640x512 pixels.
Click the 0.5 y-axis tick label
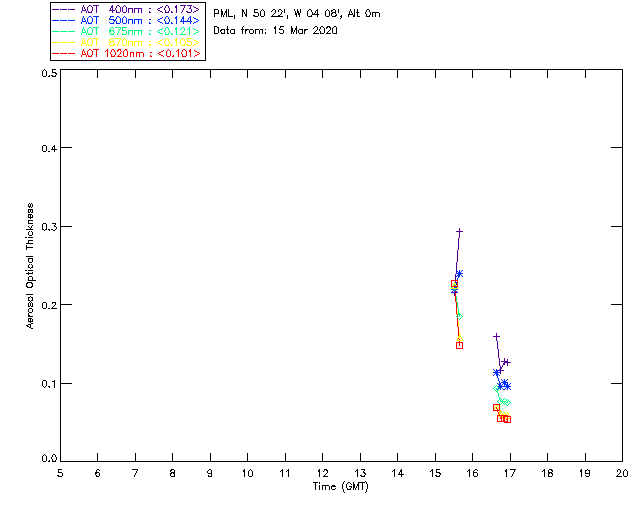[x=49, y=73]
